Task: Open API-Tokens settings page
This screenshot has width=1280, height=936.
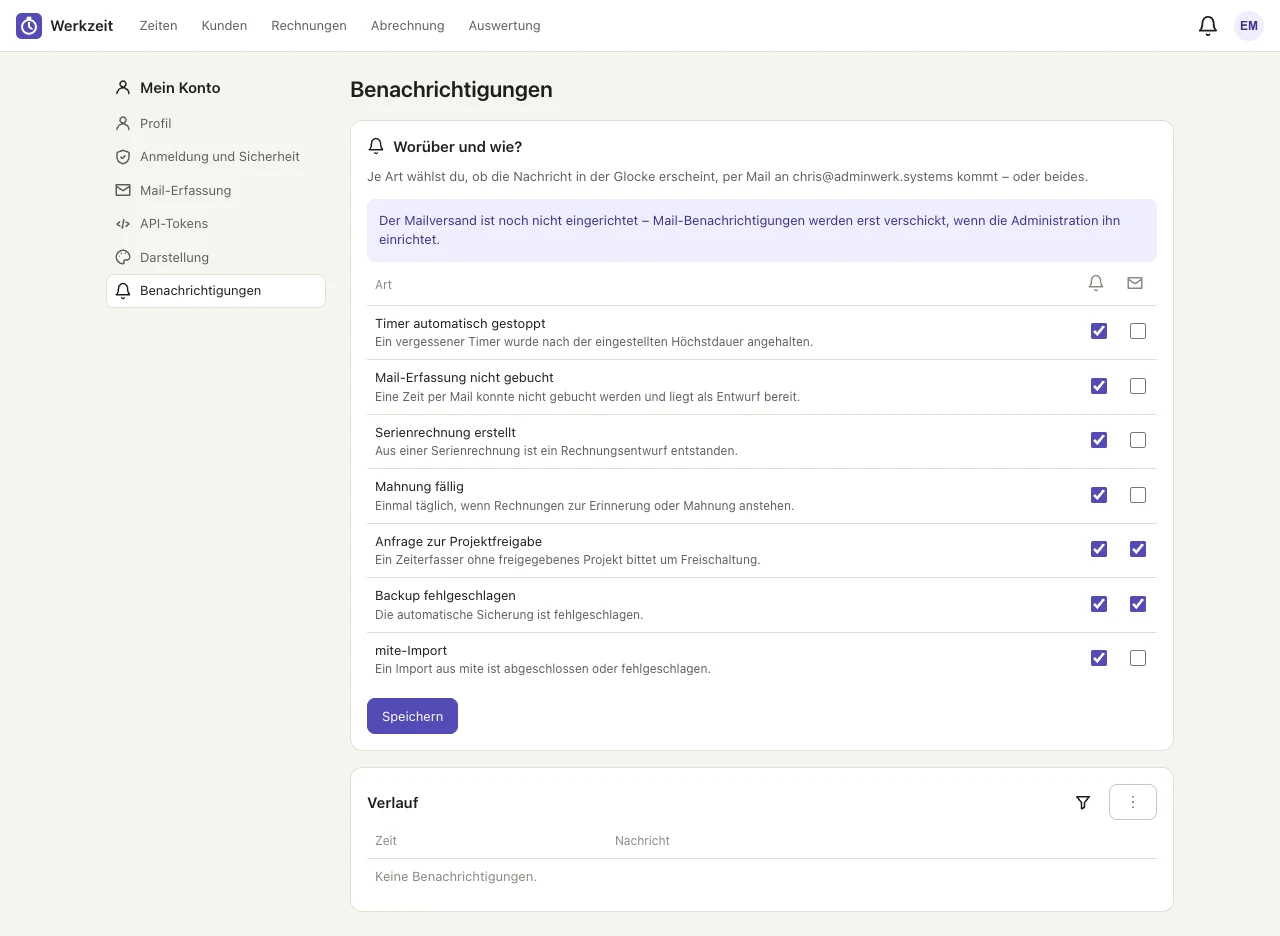Action: click(x=216, y=224)
